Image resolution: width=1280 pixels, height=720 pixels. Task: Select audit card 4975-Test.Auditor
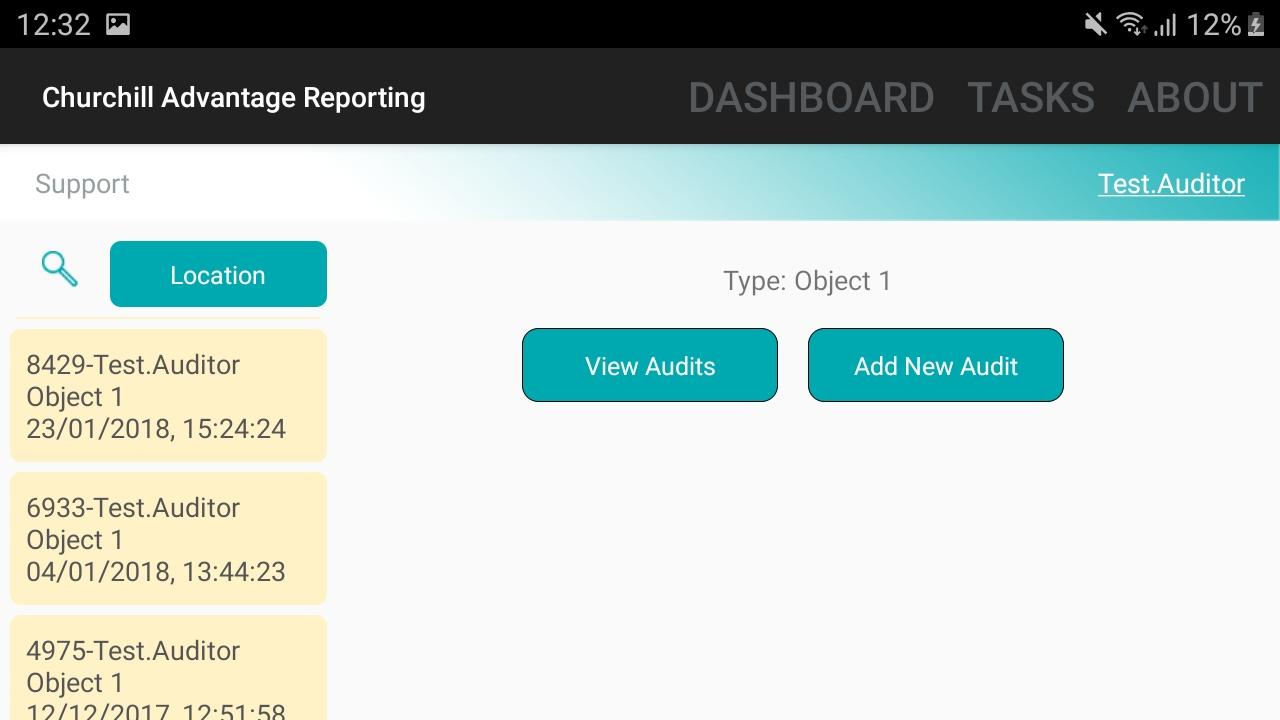(168, 668)
